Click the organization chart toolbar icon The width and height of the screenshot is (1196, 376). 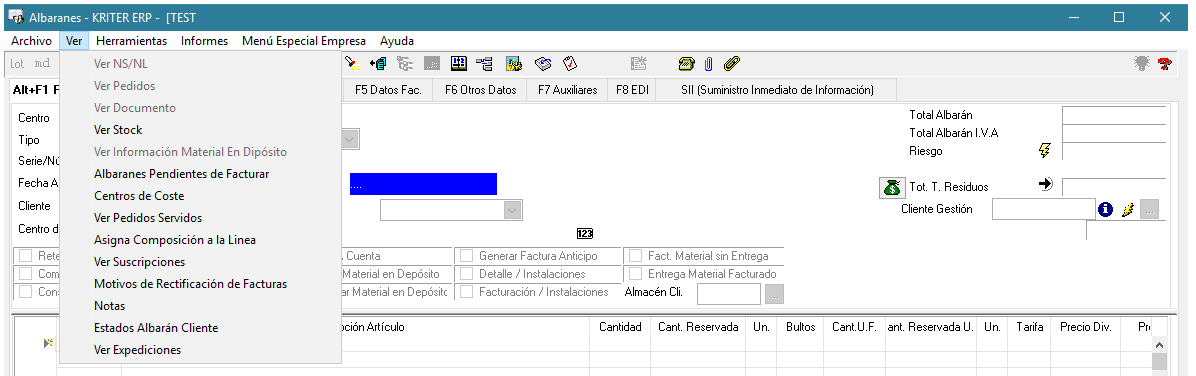point(484,63)
